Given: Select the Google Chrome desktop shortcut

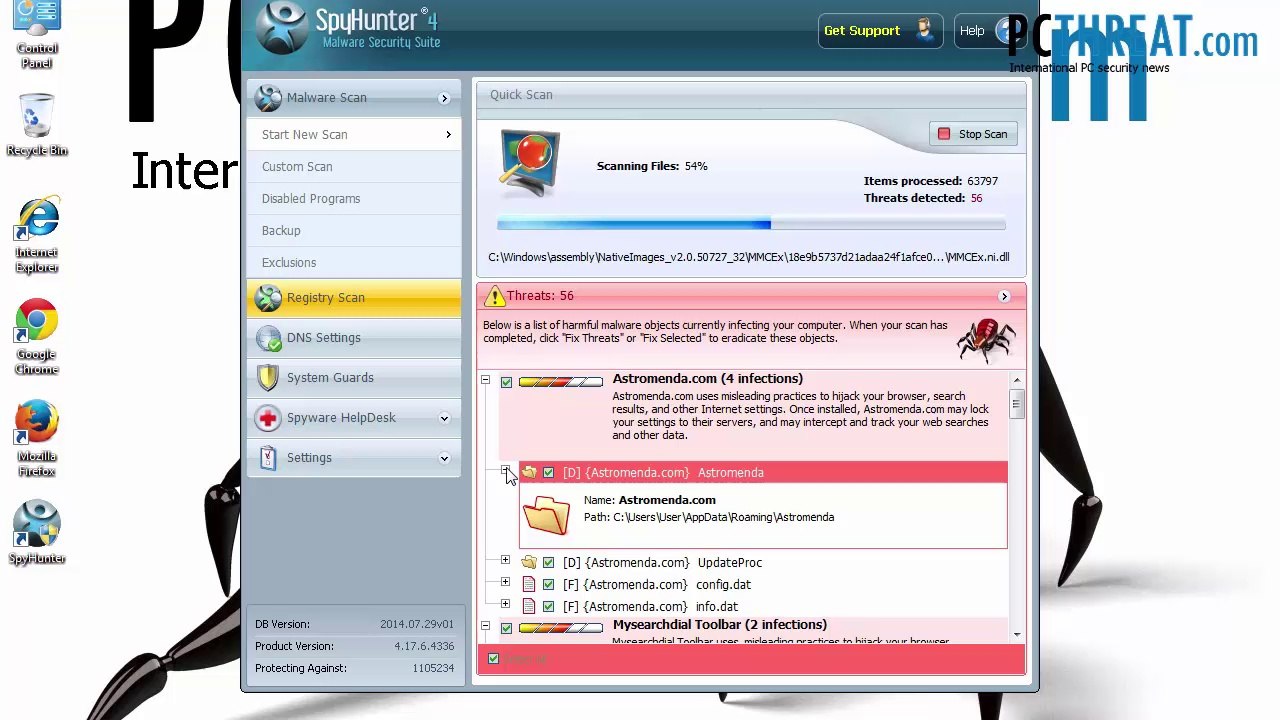Looking at the screenshot, I should [37, 338].
